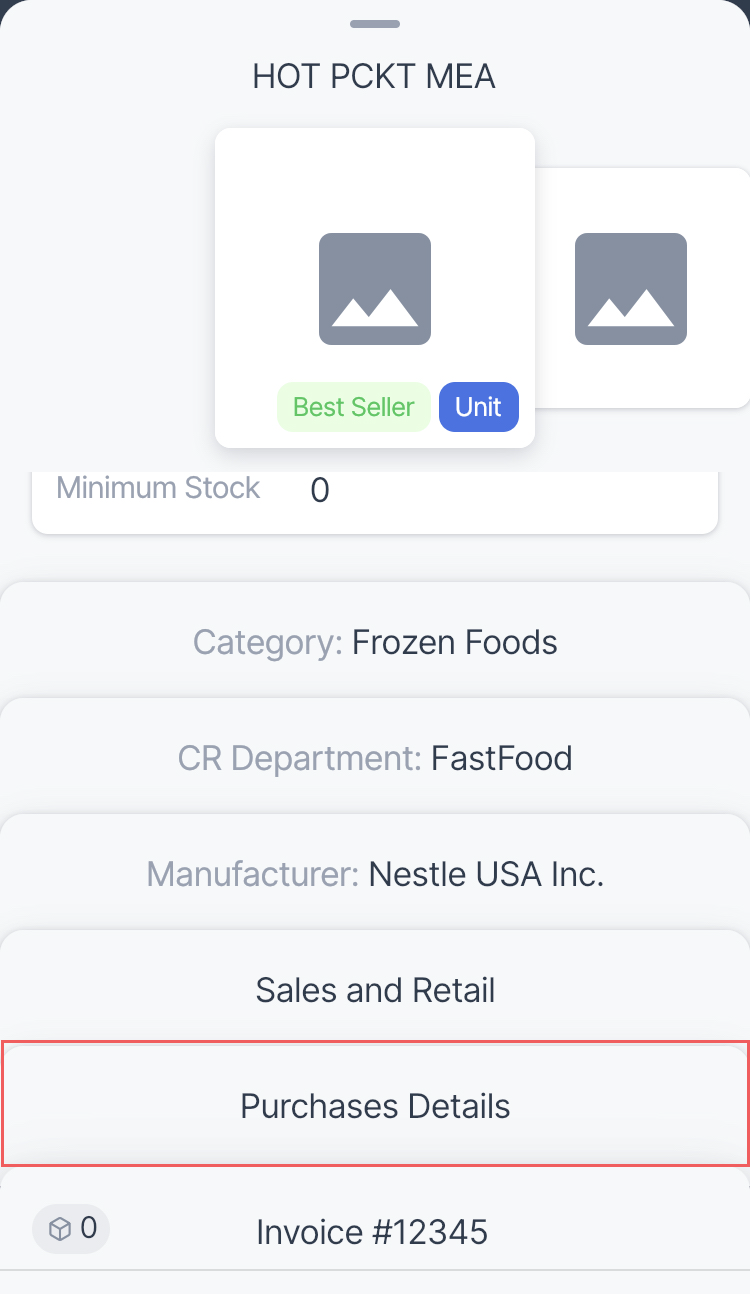Image resolution: width=750 pixels, height=1294 pixels.
Task: Select the Best Seller badge
Action: (x=353, y=407)
